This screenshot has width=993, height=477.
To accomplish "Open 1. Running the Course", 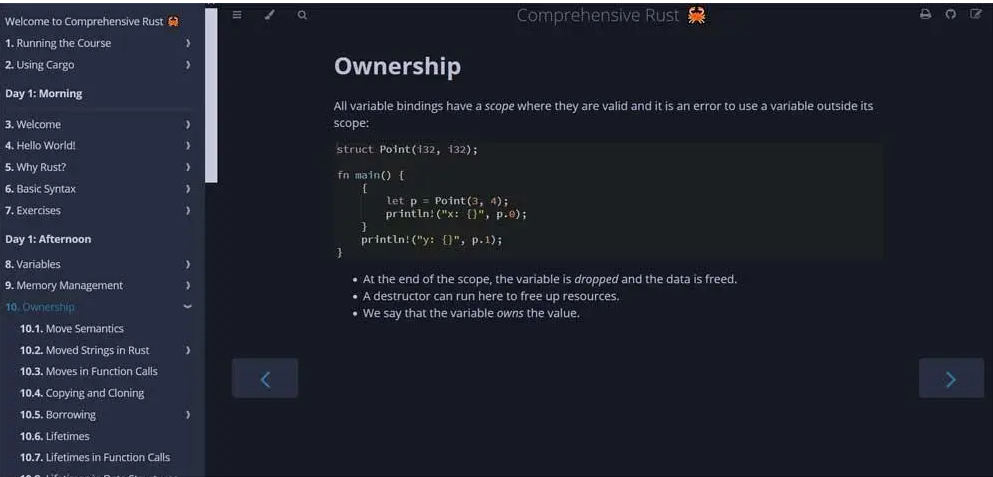I will click(58, 43).
